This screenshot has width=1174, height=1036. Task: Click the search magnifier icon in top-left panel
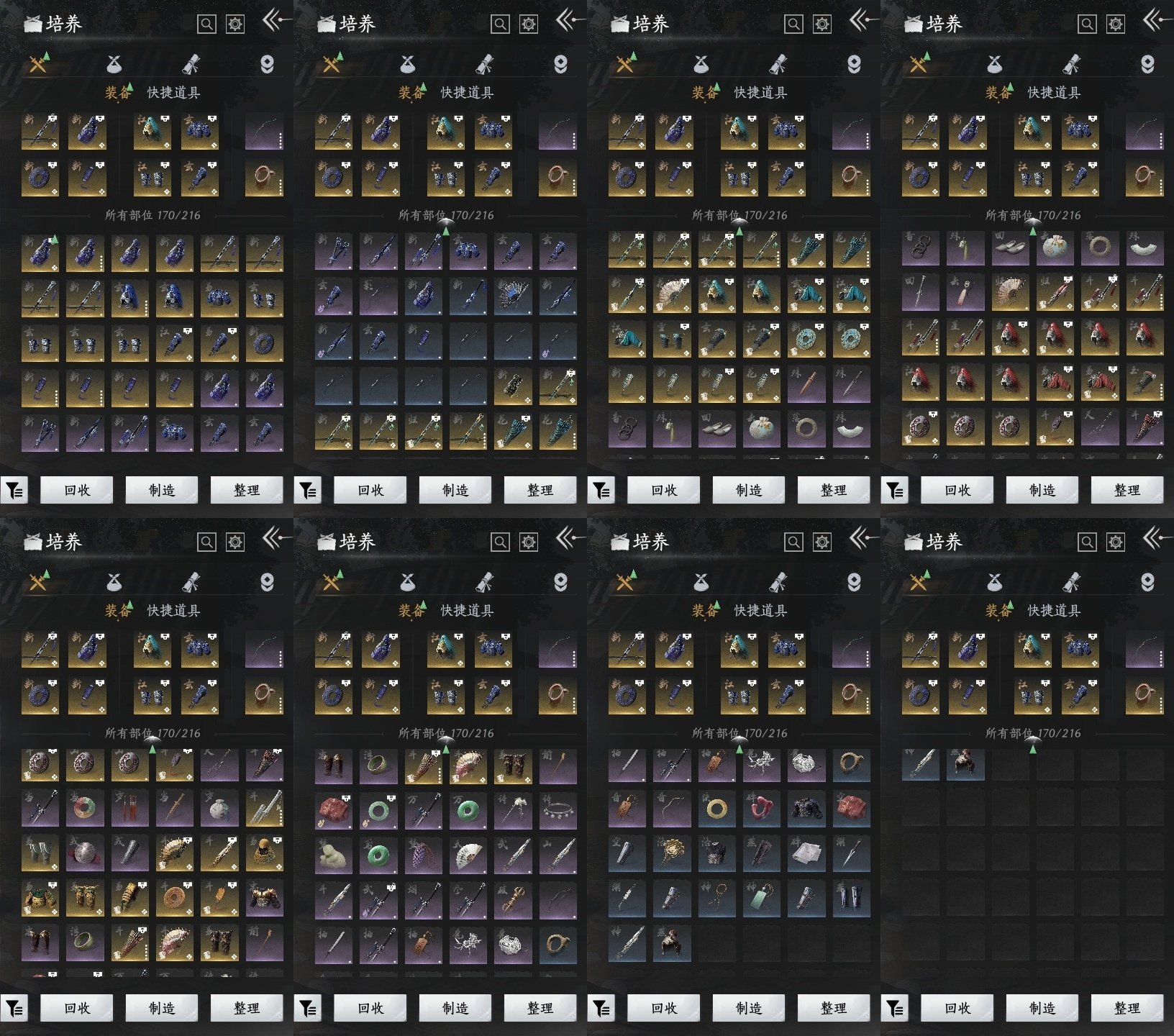click(x=206, y=24)
